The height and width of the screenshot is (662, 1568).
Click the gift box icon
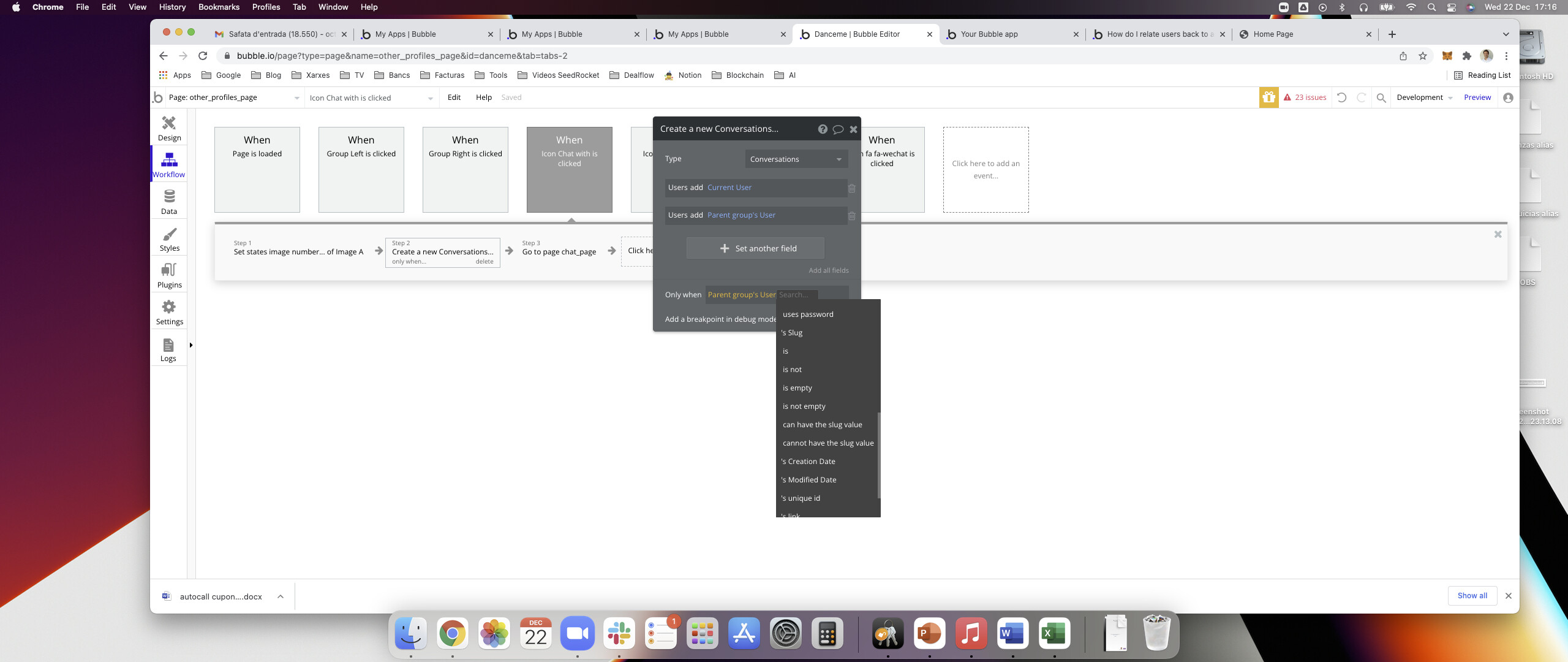1268,97
